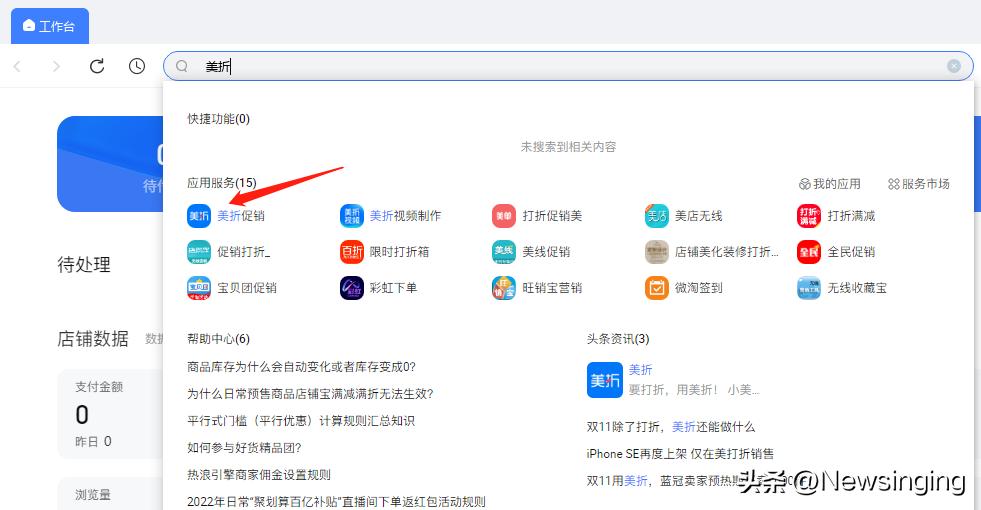Select the 打折满减 text label
The width and height of the screenshot is (981, 510).
(851, 216)
